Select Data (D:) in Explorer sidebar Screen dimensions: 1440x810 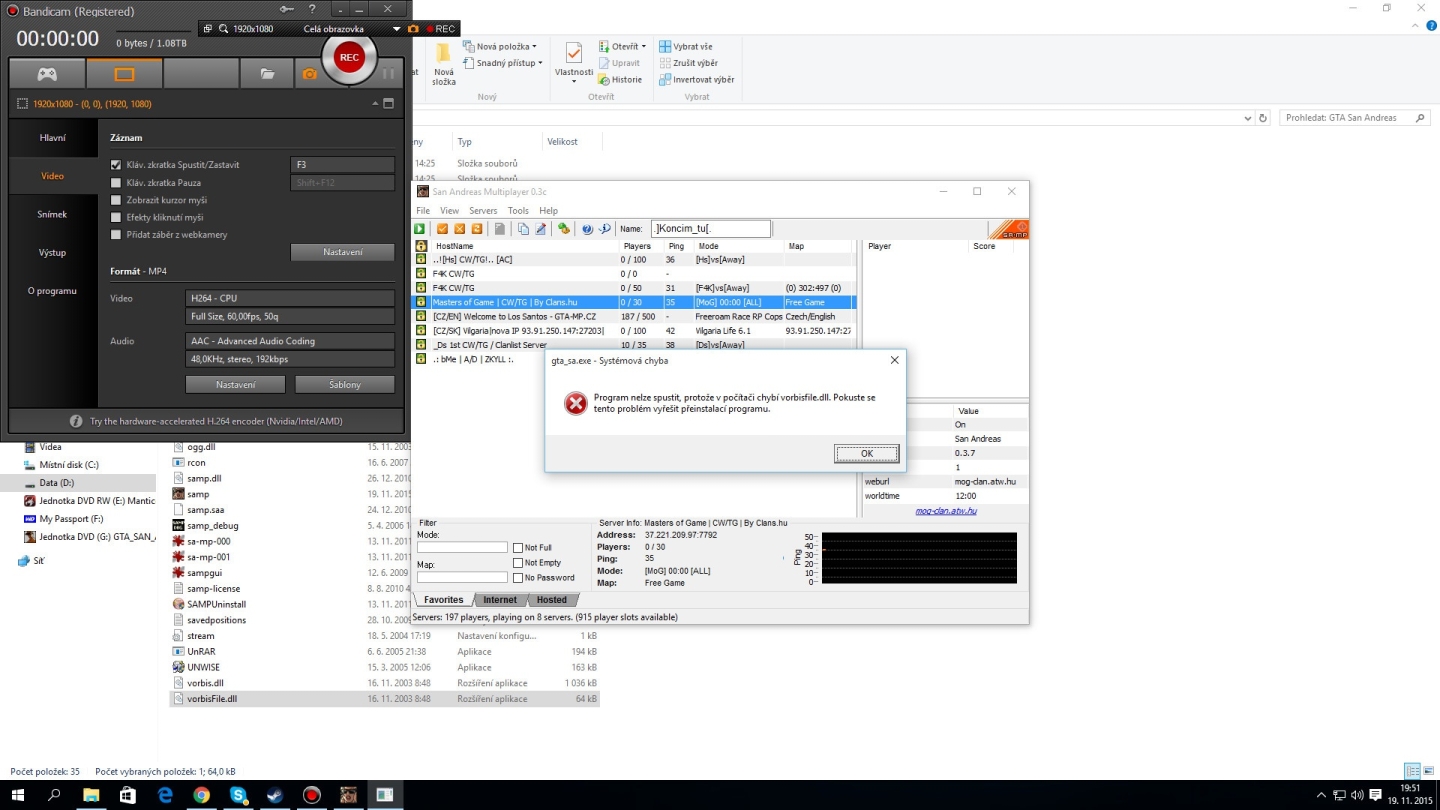(x=57, y=483)
